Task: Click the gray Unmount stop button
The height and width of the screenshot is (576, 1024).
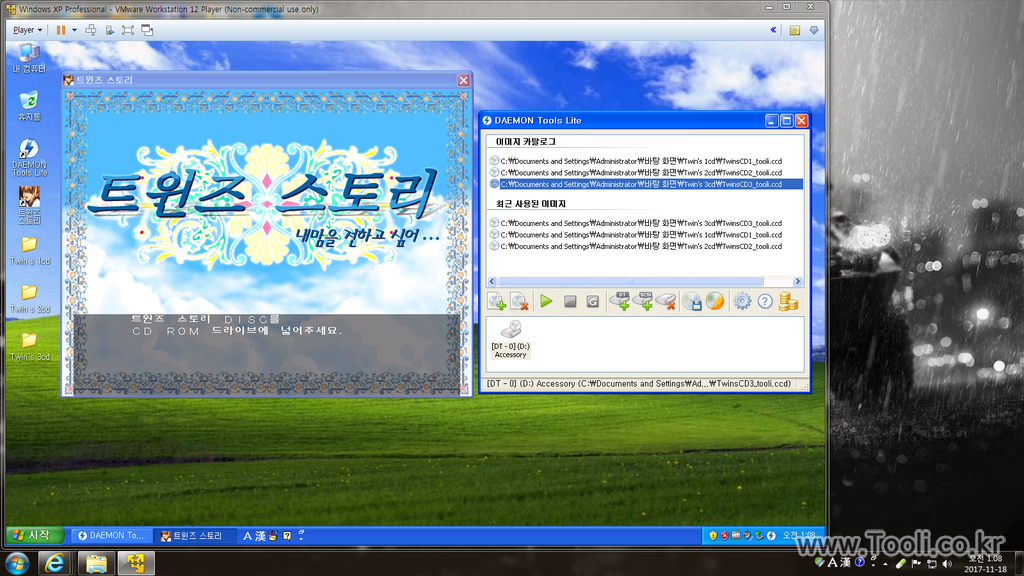Action: [569, 301]
